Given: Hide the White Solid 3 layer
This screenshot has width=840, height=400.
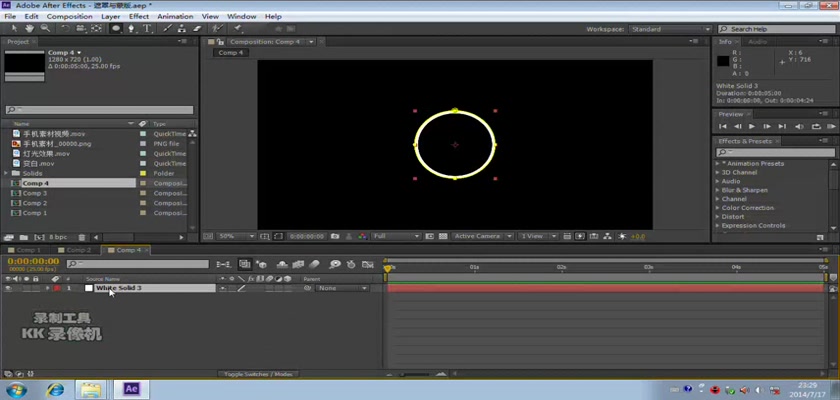Looking at the screenshot, I should tap(8, 288).
